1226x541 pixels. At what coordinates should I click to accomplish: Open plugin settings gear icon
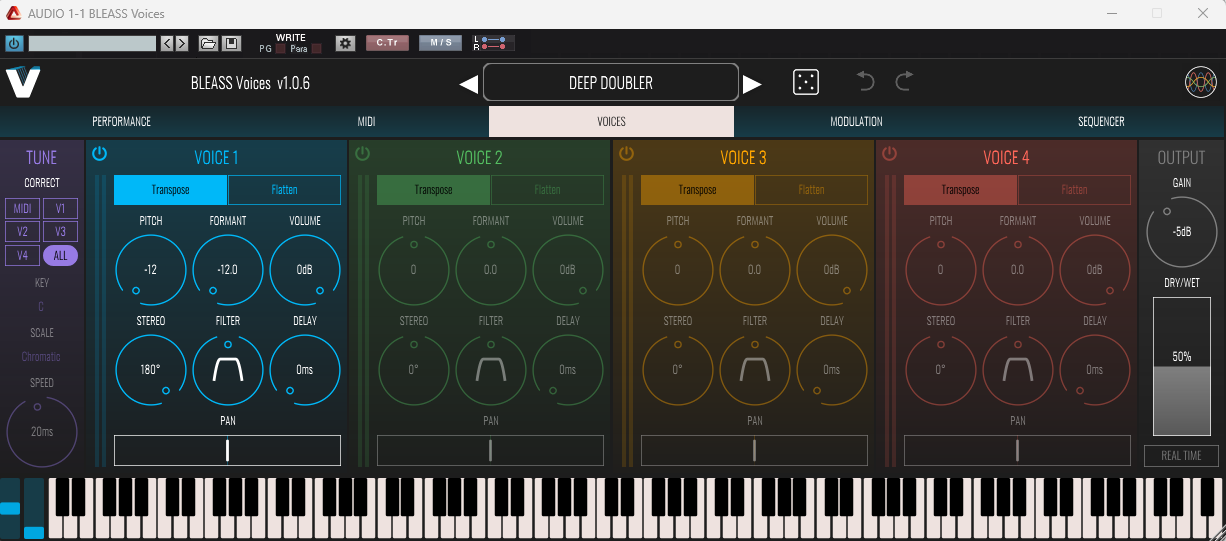[346, 43]
